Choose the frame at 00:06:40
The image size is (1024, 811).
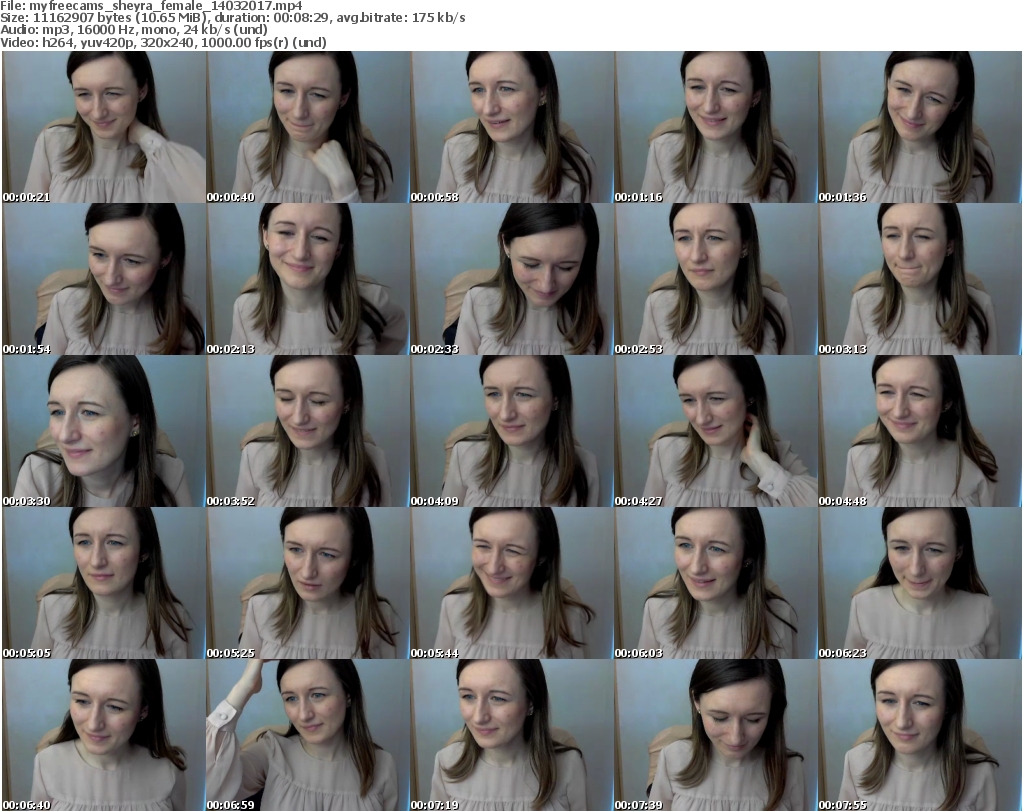[x=104, y=735]
